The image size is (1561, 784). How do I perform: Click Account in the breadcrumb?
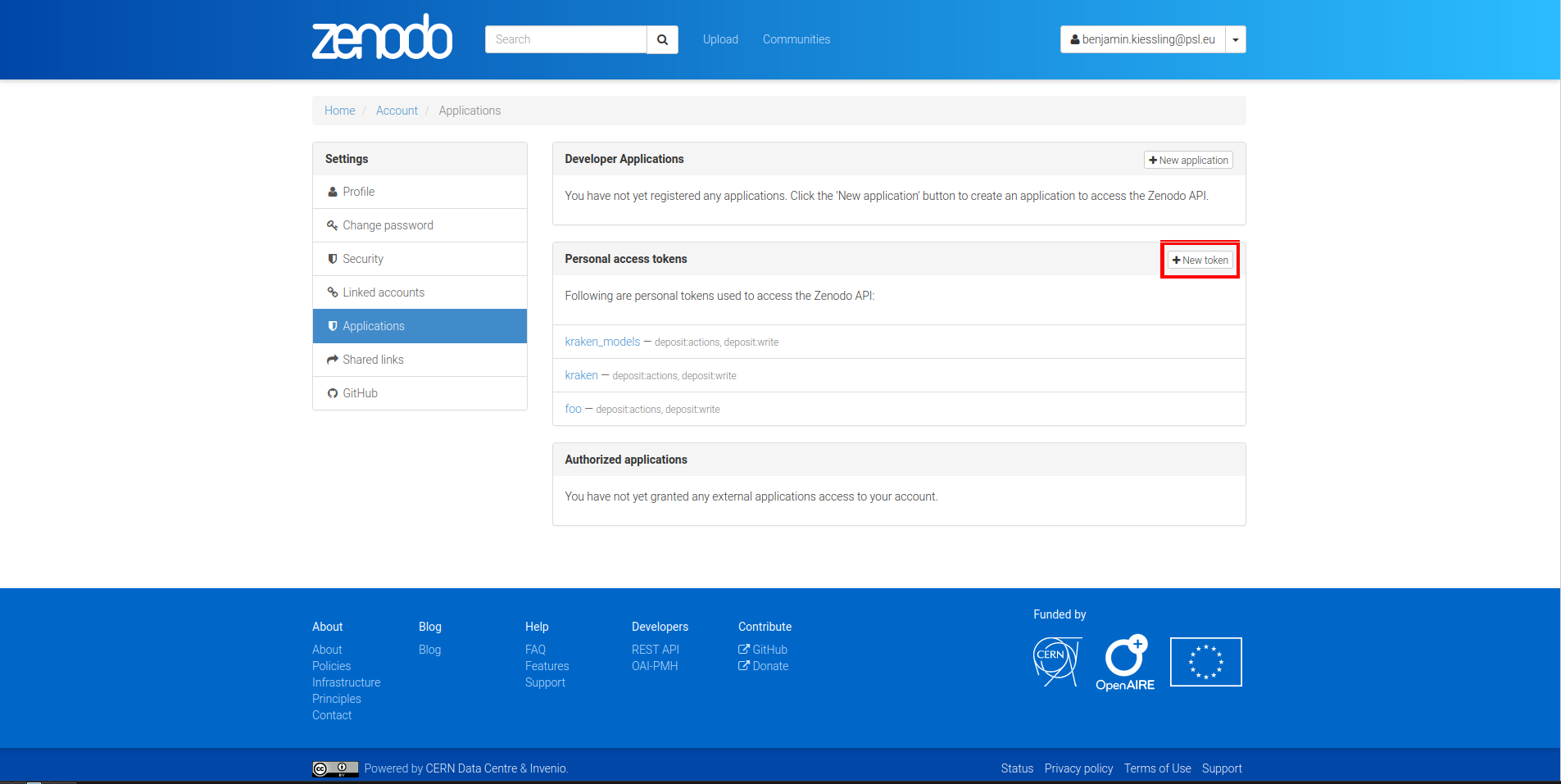[x=397, y=111]
